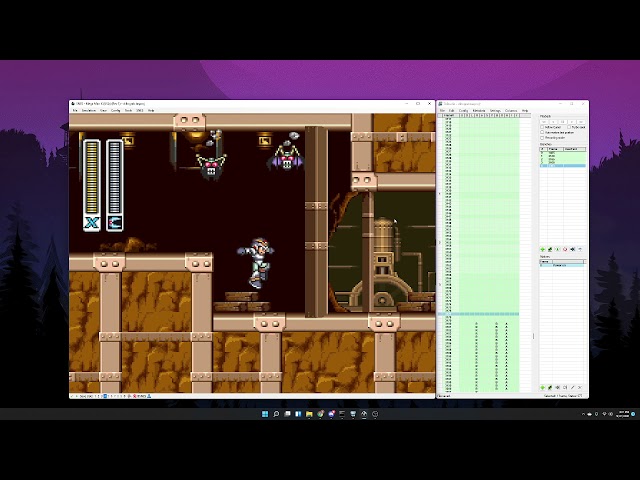This screenshot has width=640, height=480.
Task: Click the red update branch icon
Action: click(565, 249)
